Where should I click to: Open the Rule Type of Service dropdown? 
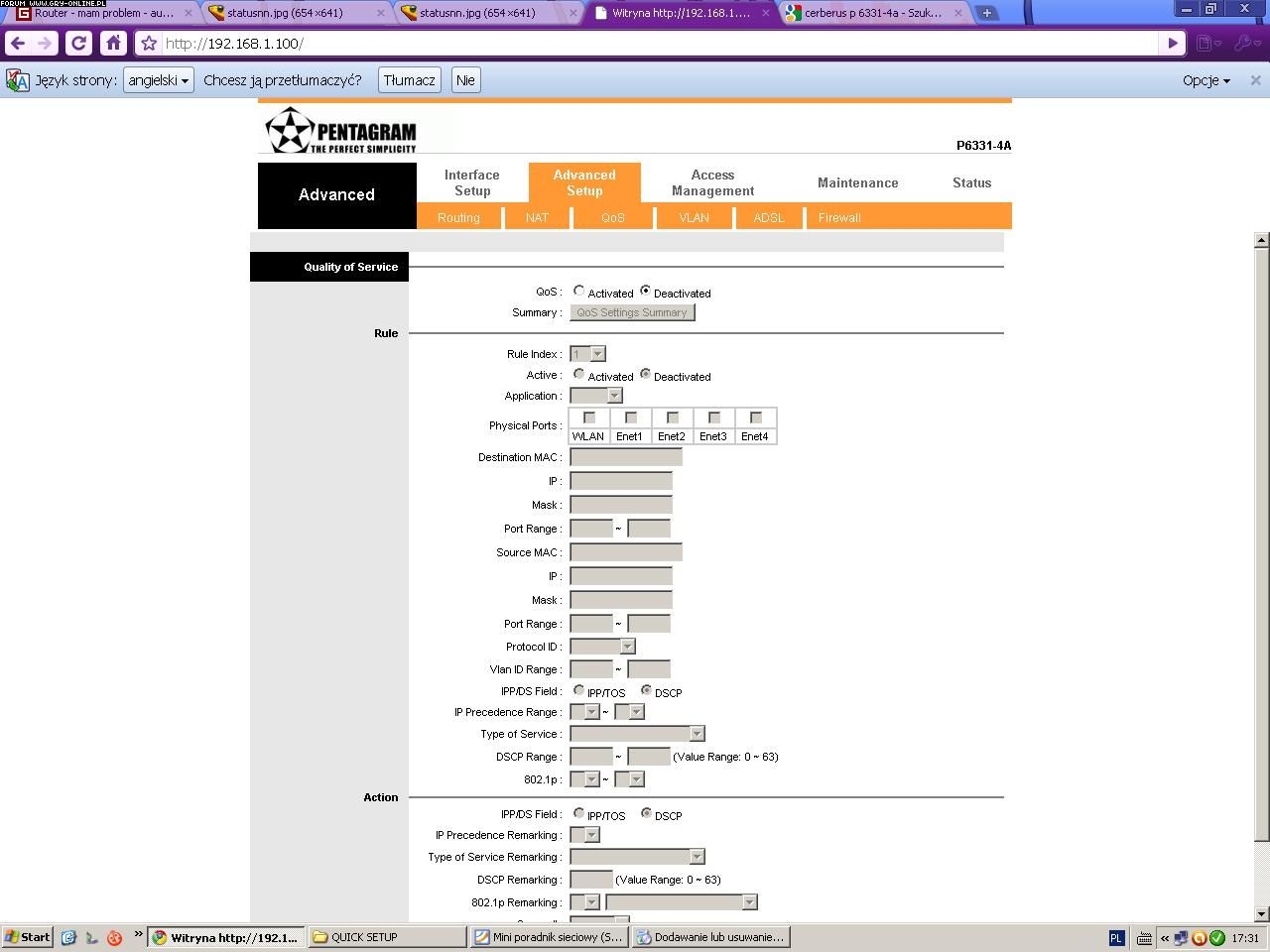pos(637,734)
